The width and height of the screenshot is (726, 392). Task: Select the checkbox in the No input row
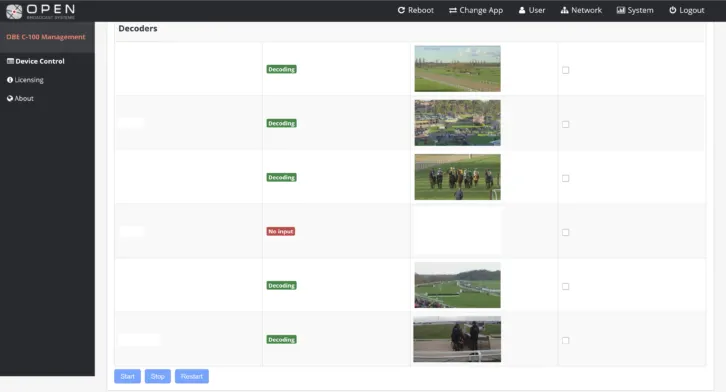[565, 232]
